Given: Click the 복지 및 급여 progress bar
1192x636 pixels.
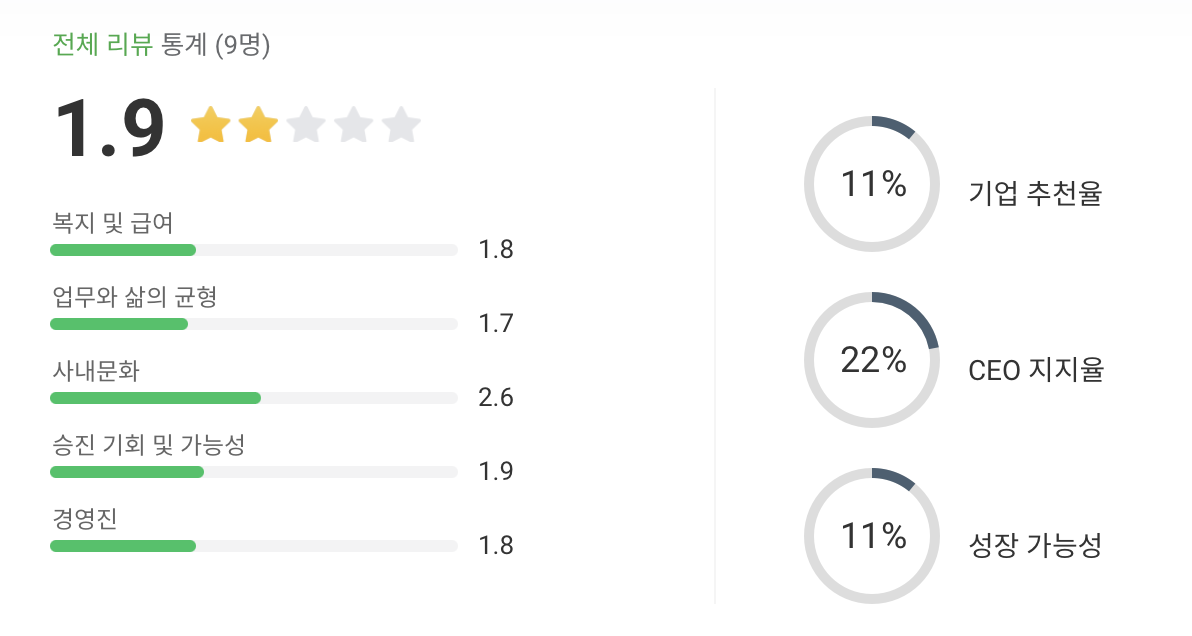Looking at the screenshot, I should pyautogui.click(x=254, y=250).
